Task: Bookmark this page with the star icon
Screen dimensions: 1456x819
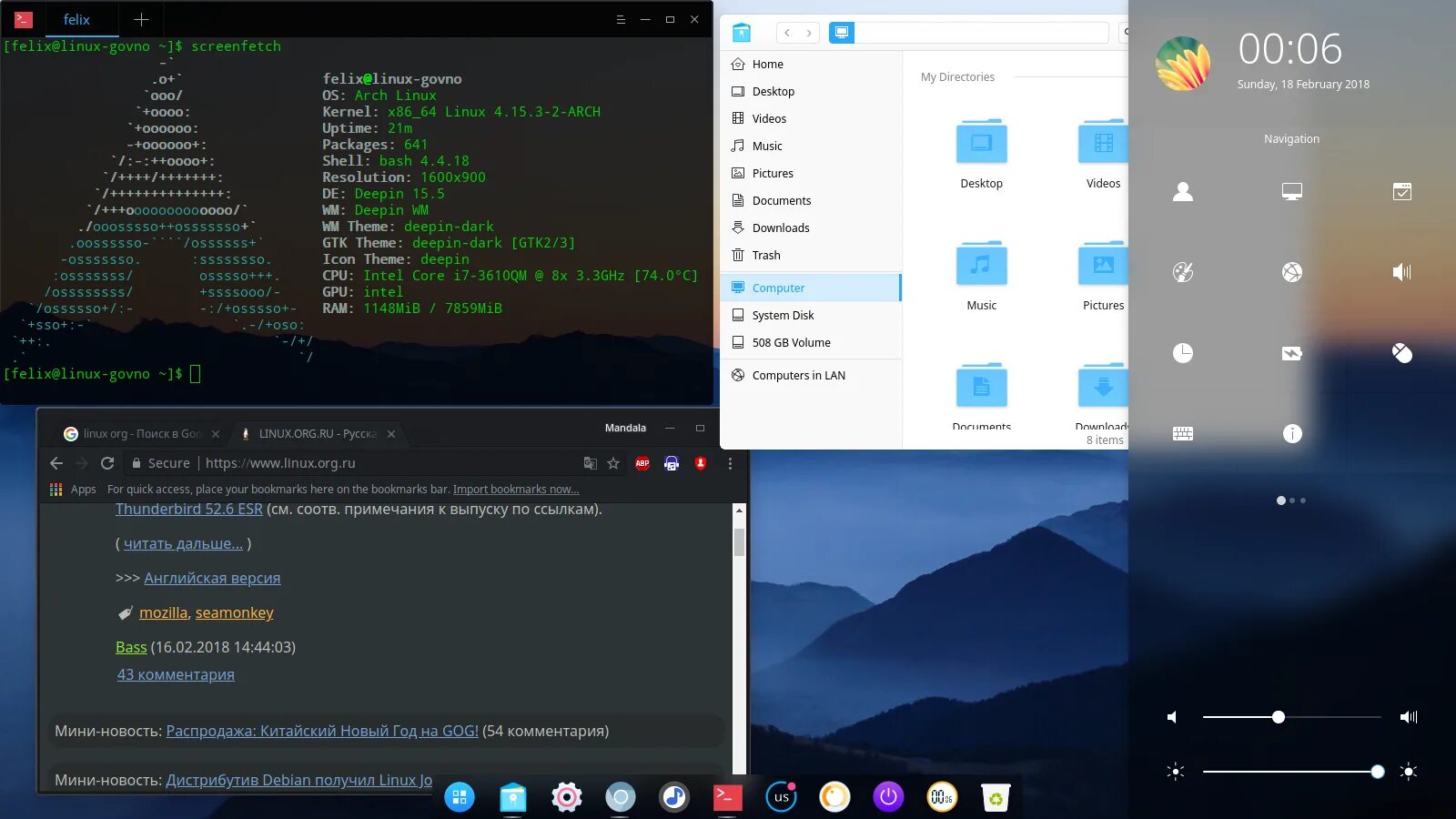Action: point(613,463)
